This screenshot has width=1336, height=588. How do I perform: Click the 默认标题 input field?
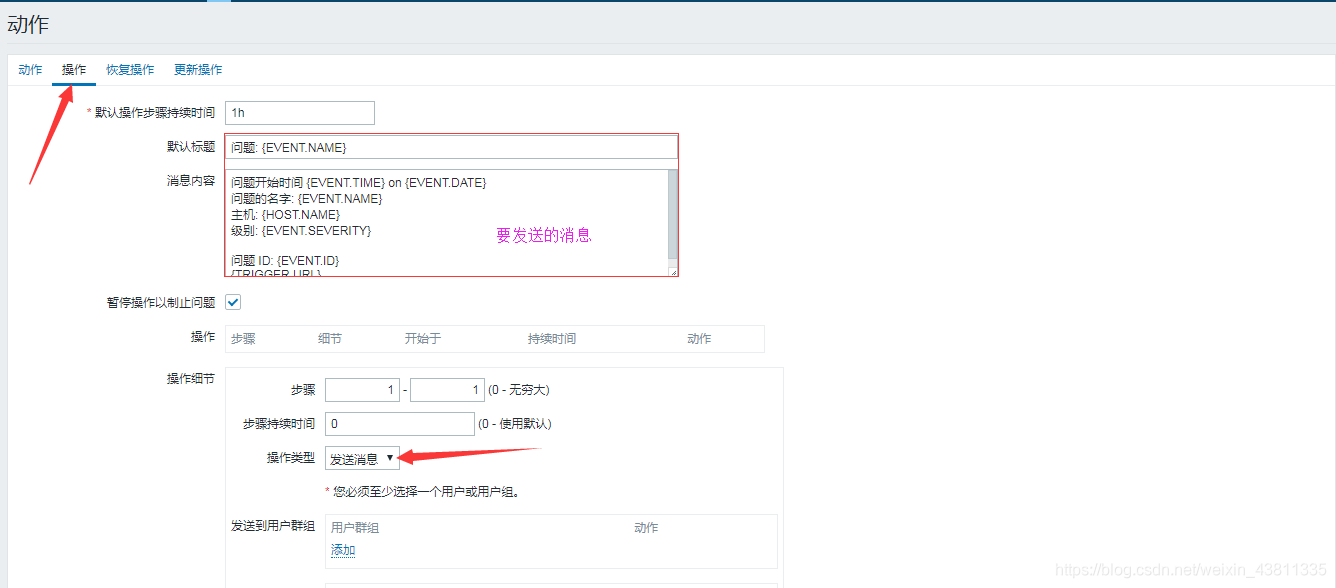click(x=451, y=147)
